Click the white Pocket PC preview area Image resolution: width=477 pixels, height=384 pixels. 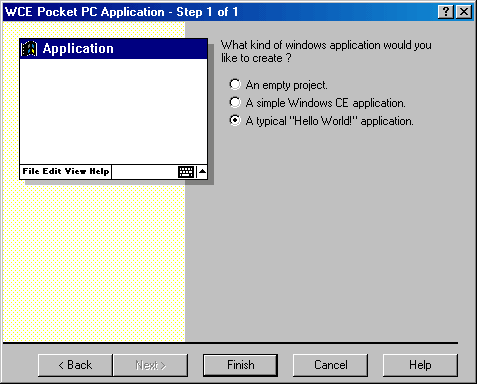point(113,111)
